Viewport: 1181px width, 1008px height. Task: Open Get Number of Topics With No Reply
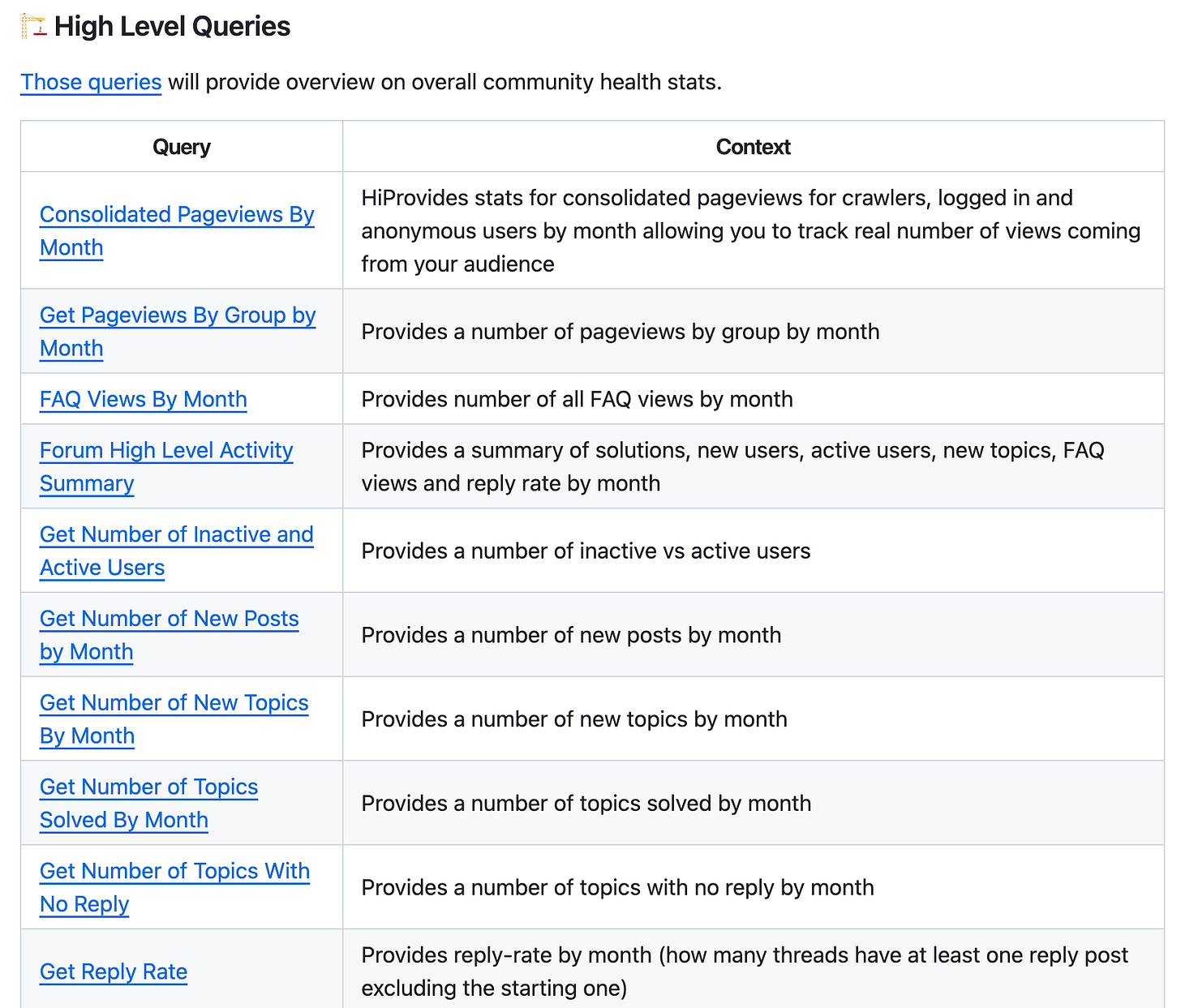[x=175, y=887]
